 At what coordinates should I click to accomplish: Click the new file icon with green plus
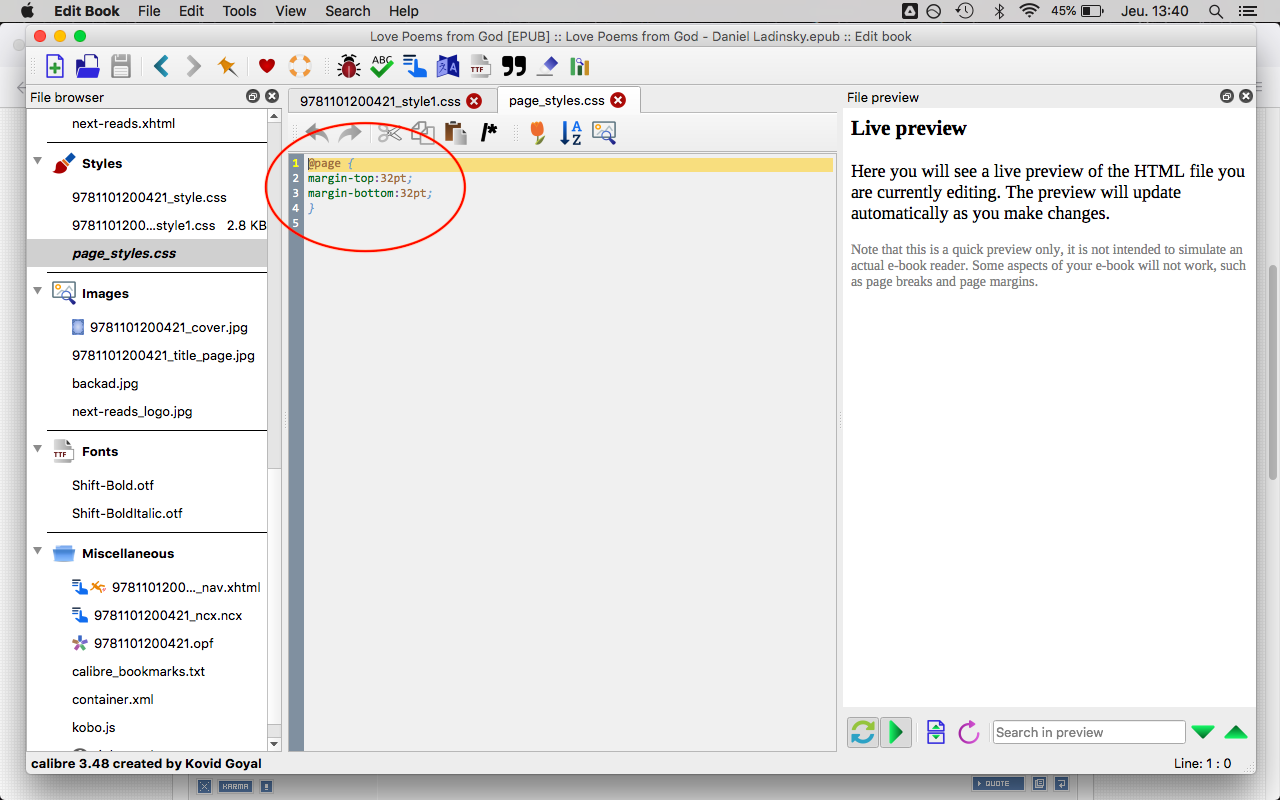coord(55,67)
